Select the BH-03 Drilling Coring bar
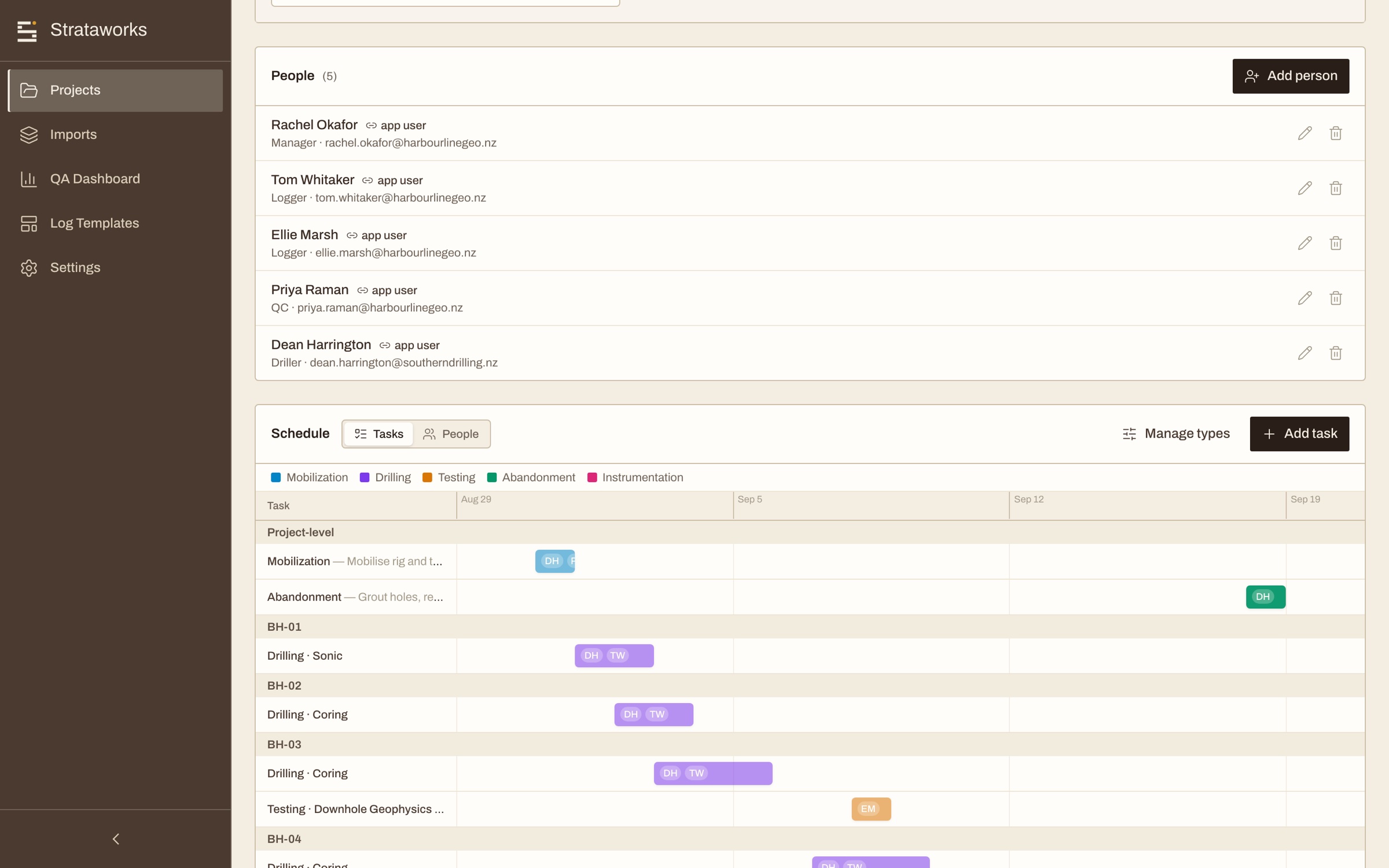 pos(713,773)
